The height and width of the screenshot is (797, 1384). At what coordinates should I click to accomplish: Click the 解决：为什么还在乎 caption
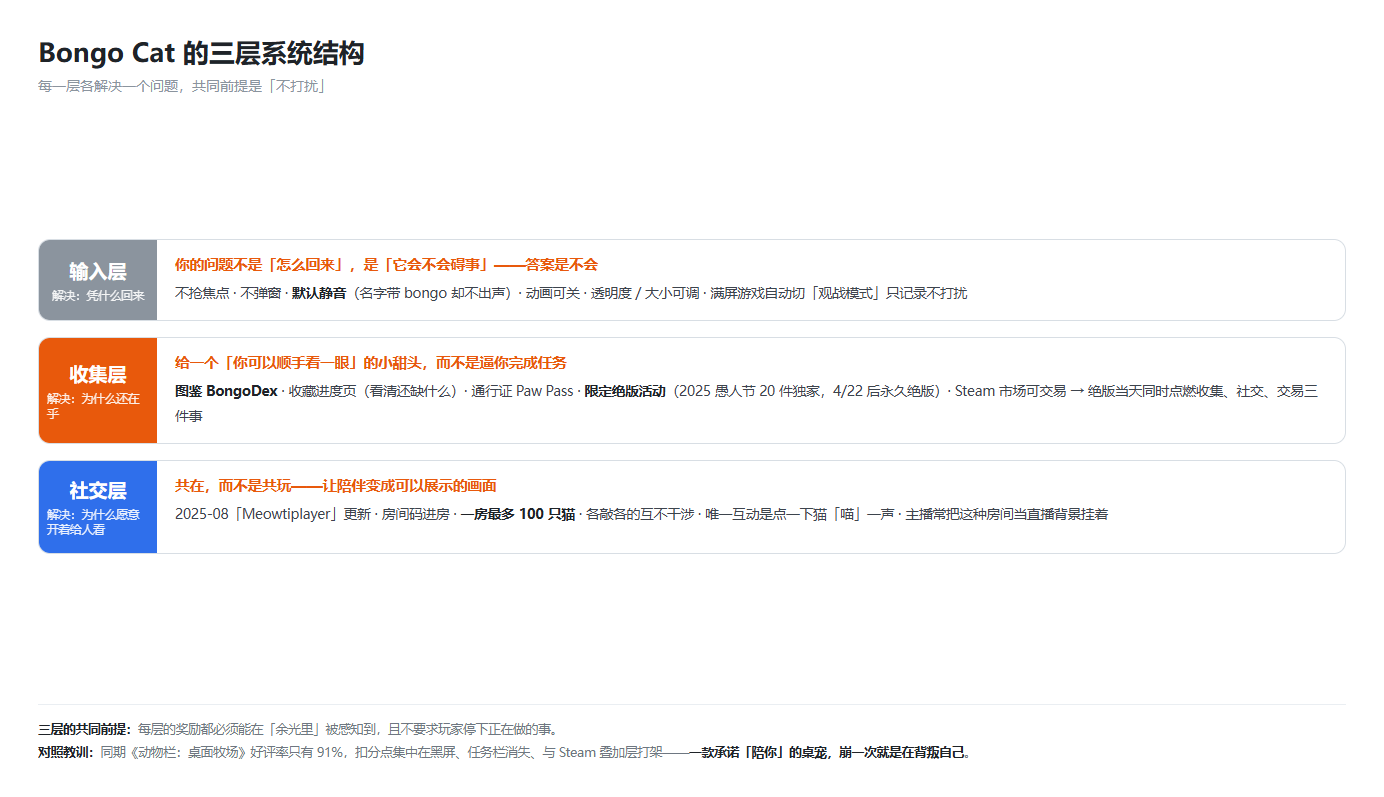click(93, 406)
